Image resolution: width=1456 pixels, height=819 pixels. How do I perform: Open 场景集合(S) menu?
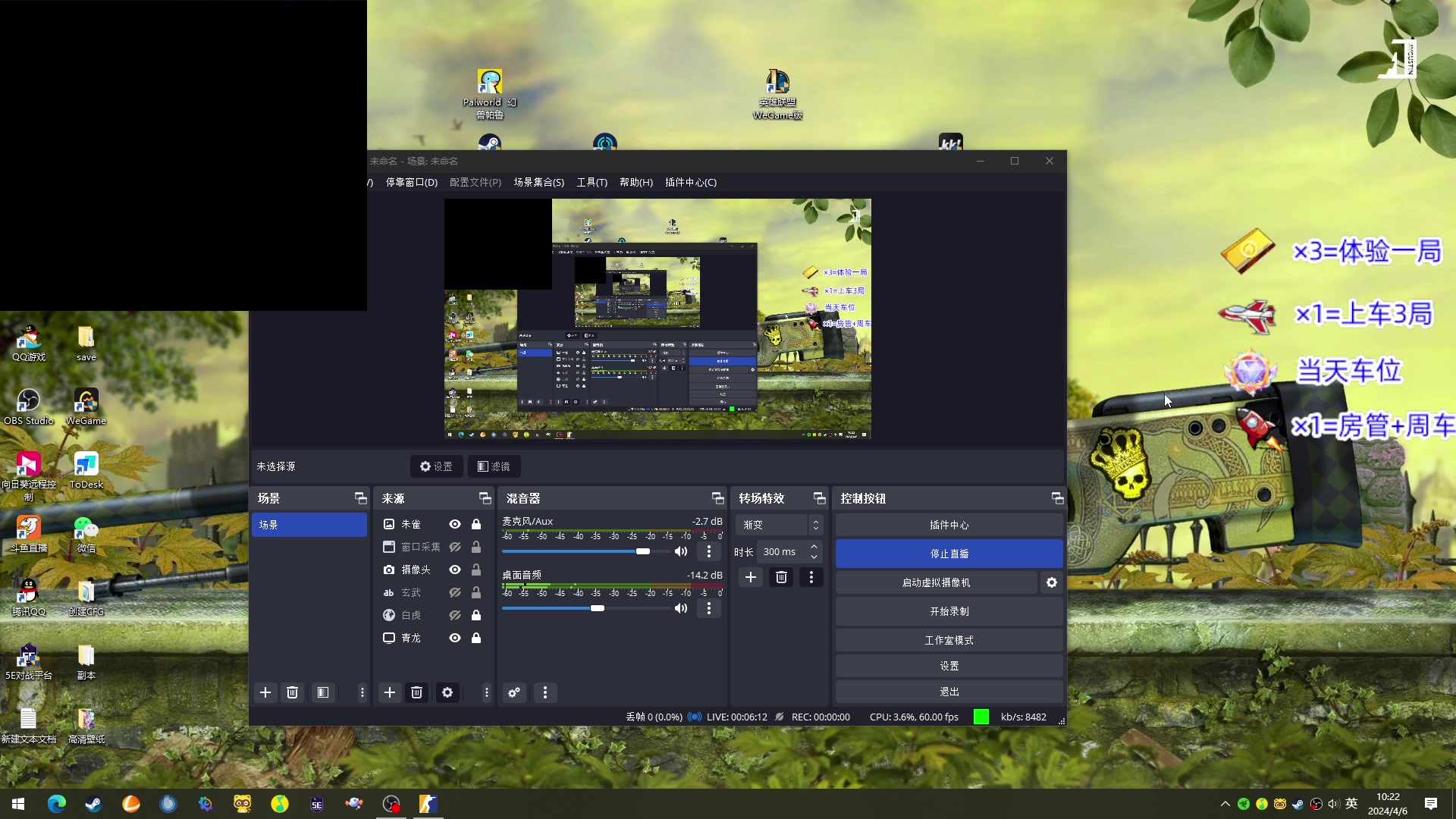pos(539,182)
